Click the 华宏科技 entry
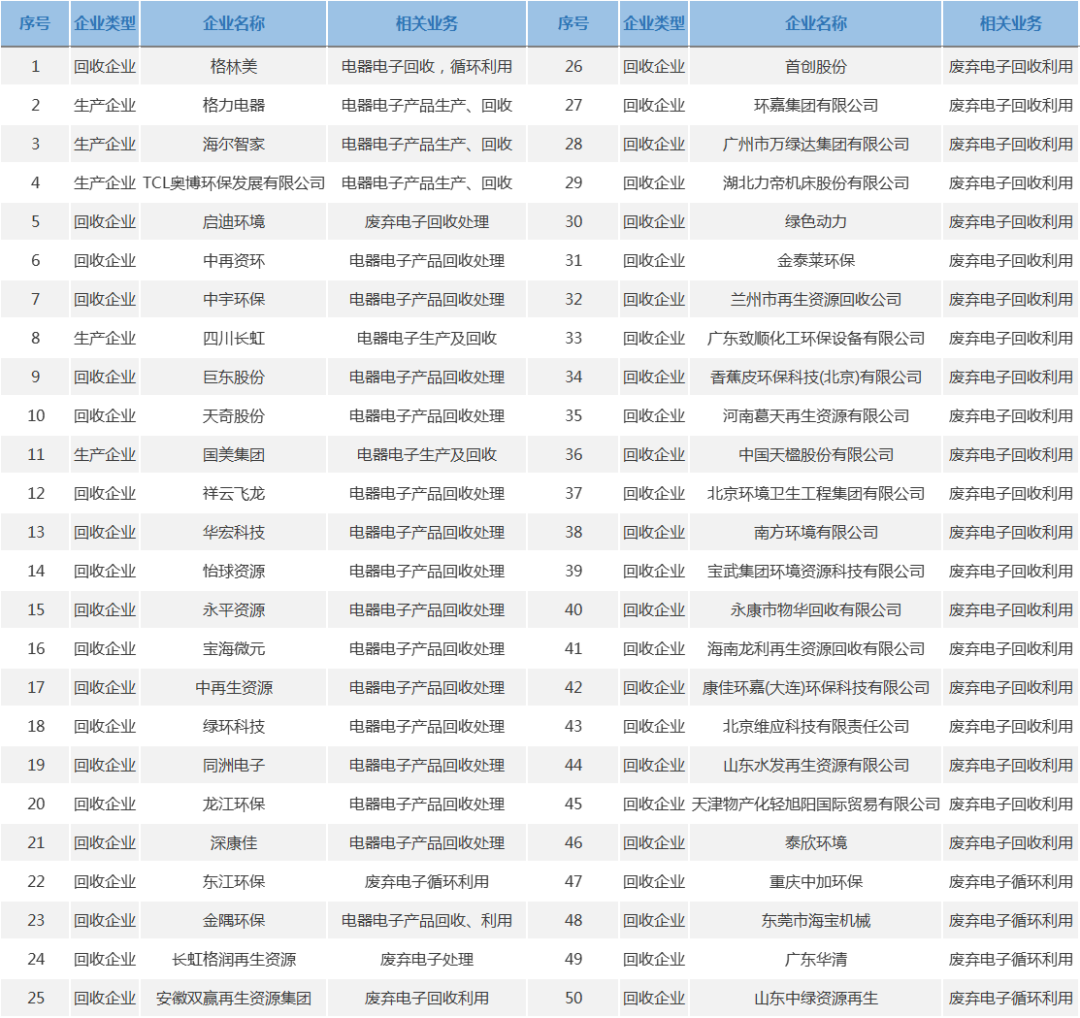This screenshot has width=1080, height=1018. coord(233,532)
